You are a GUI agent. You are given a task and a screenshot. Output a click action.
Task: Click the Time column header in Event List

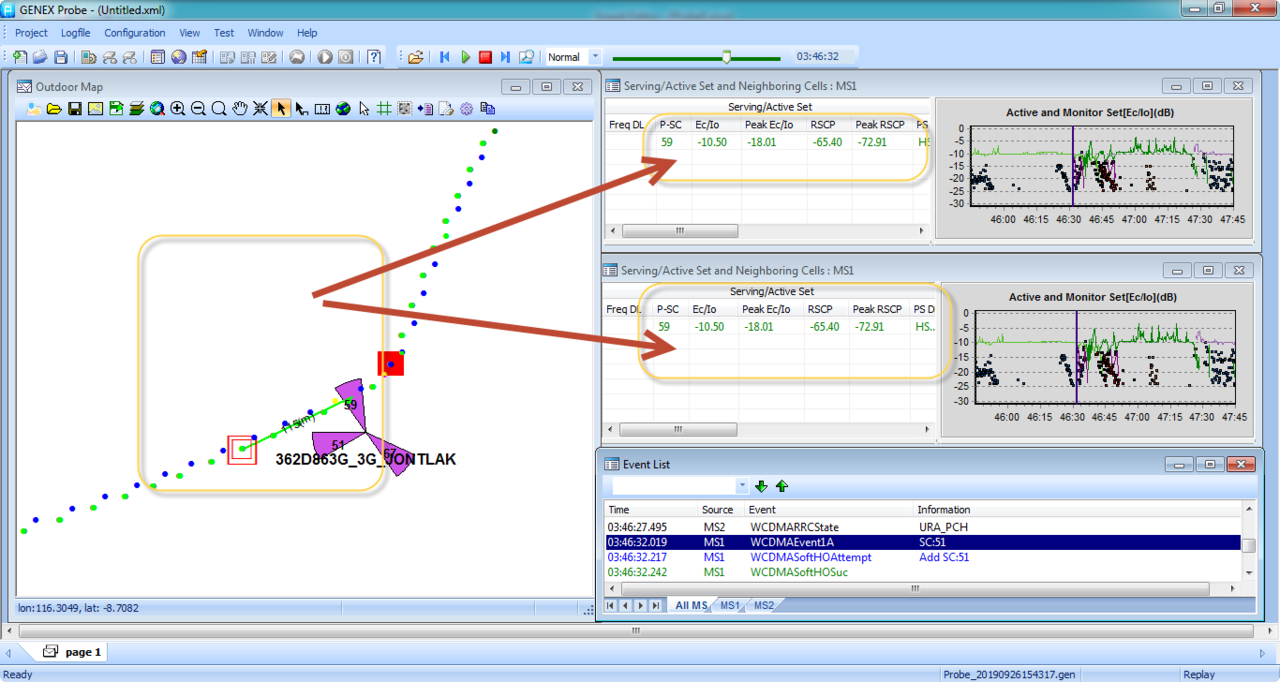(650, 510)
